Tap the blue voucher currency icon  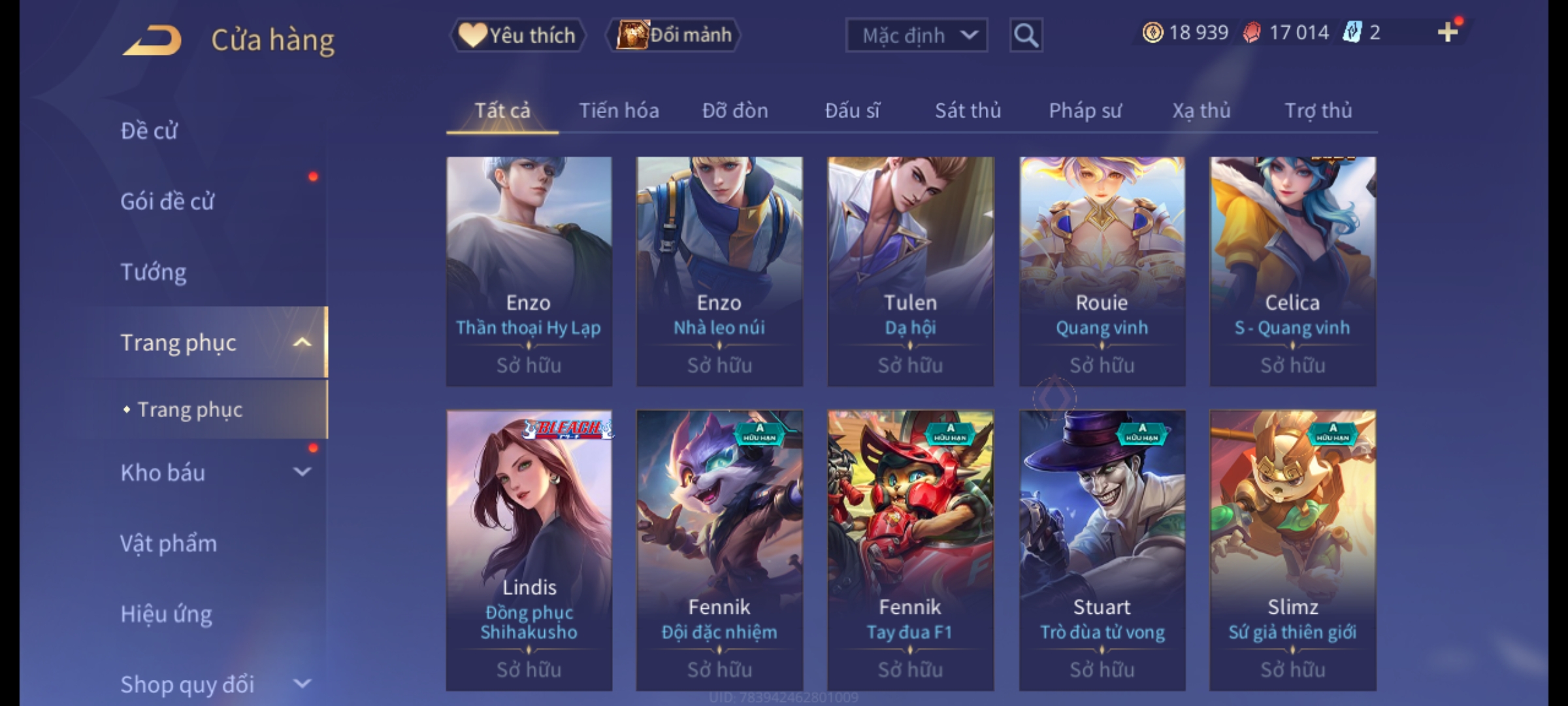1352,32
